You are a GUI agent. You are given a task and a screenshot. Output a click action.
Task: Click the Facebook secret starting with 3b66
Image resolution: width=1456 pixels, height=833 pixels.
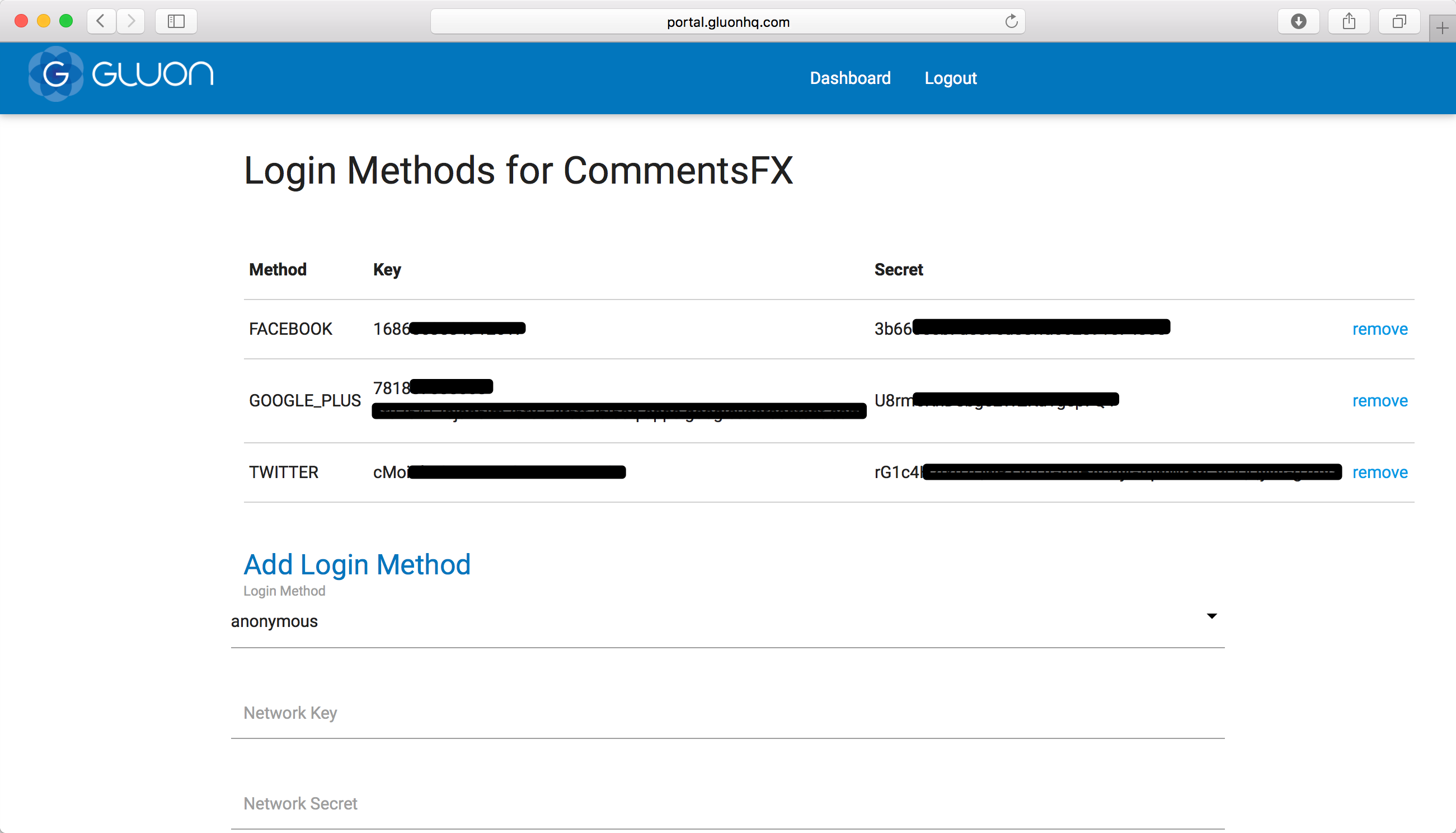[x=1022, y=328]
